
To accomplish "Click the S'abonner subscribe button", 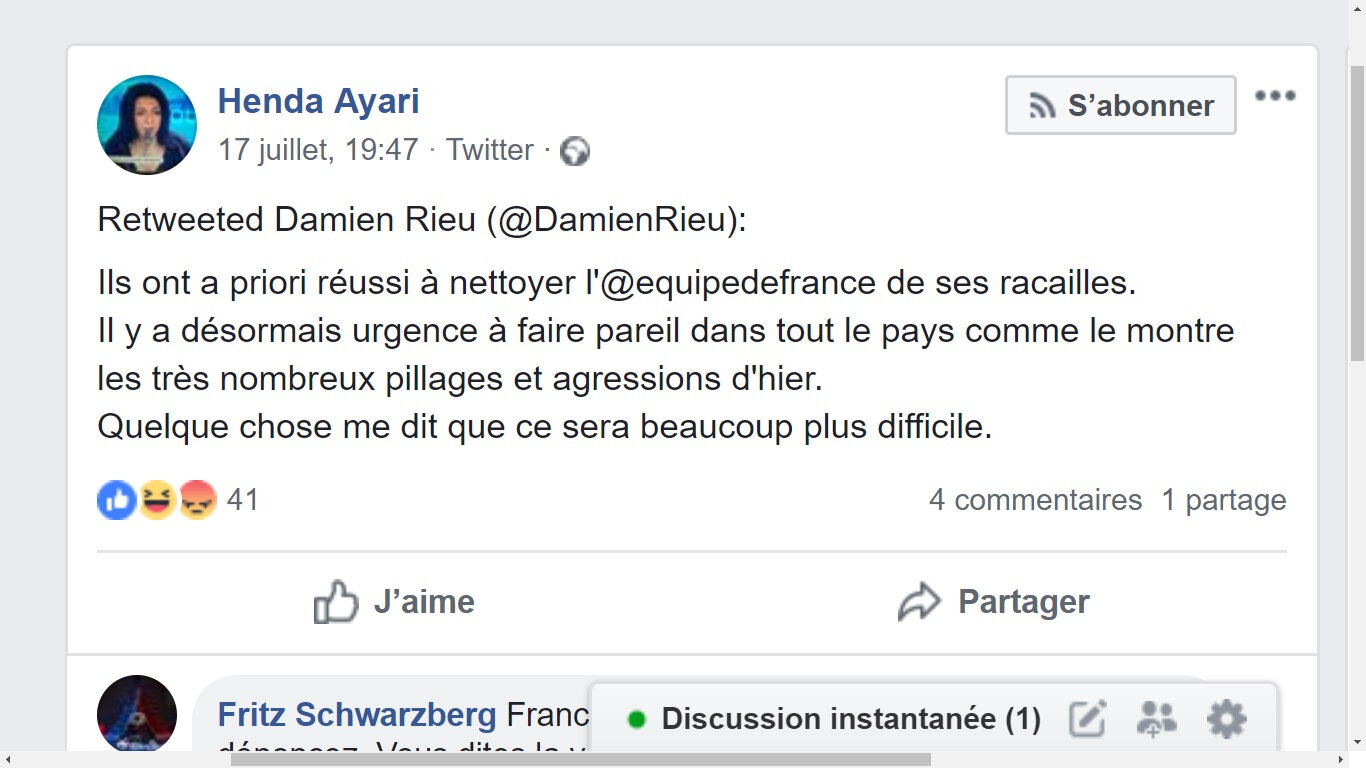I will (x=1121, y=105).
